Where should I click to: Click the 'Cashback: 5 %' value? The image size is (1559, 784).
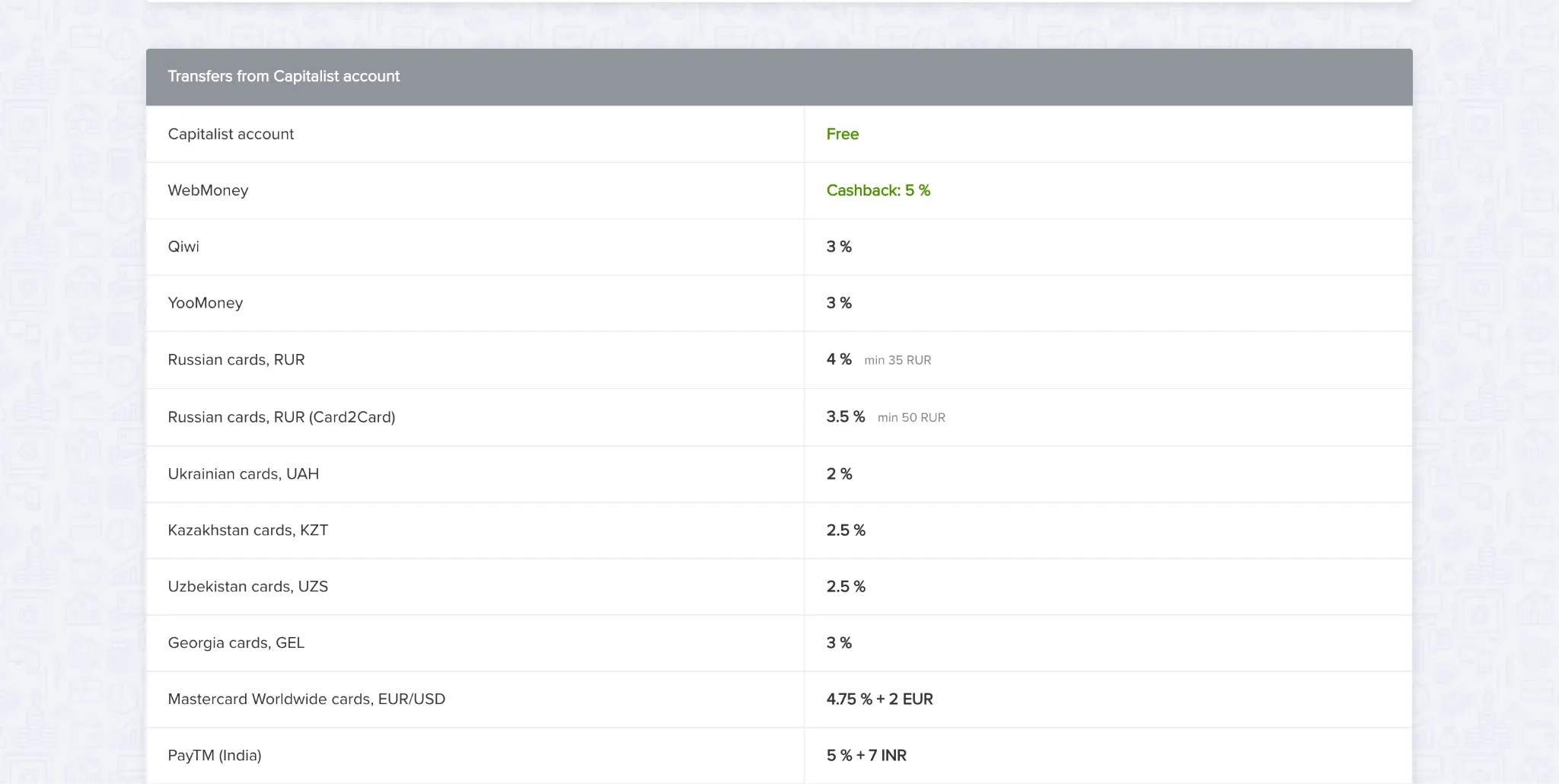pos(878,190)
